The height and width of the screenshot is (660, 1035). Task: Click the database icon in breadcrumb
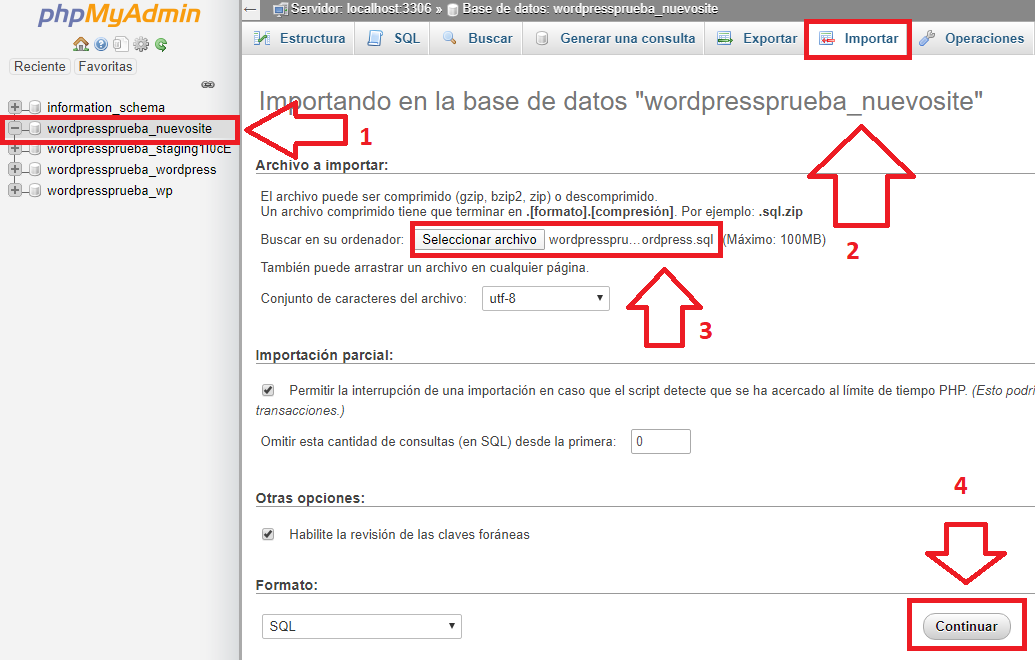[453, 10]
